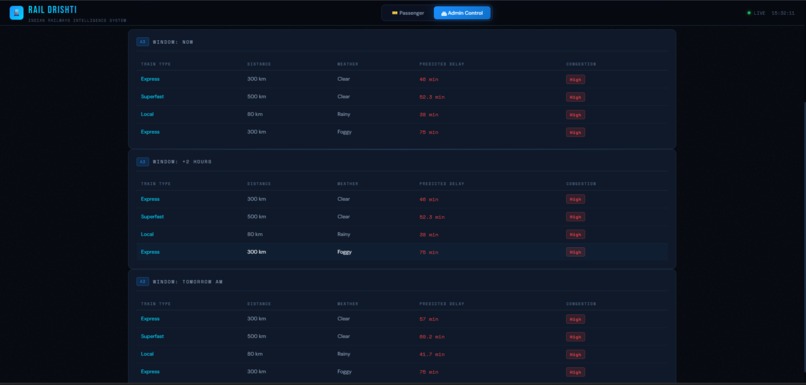The width and height of the screenshot is (806, 385).
Task: Click 300 km in Foggy row, Window: +2 Hours
Action: [x=257, y=252]
